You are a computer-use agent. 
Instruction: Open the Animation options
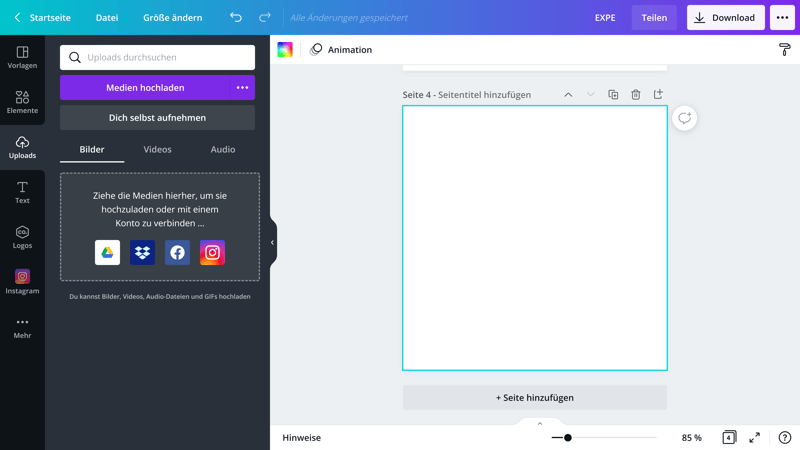341,49
